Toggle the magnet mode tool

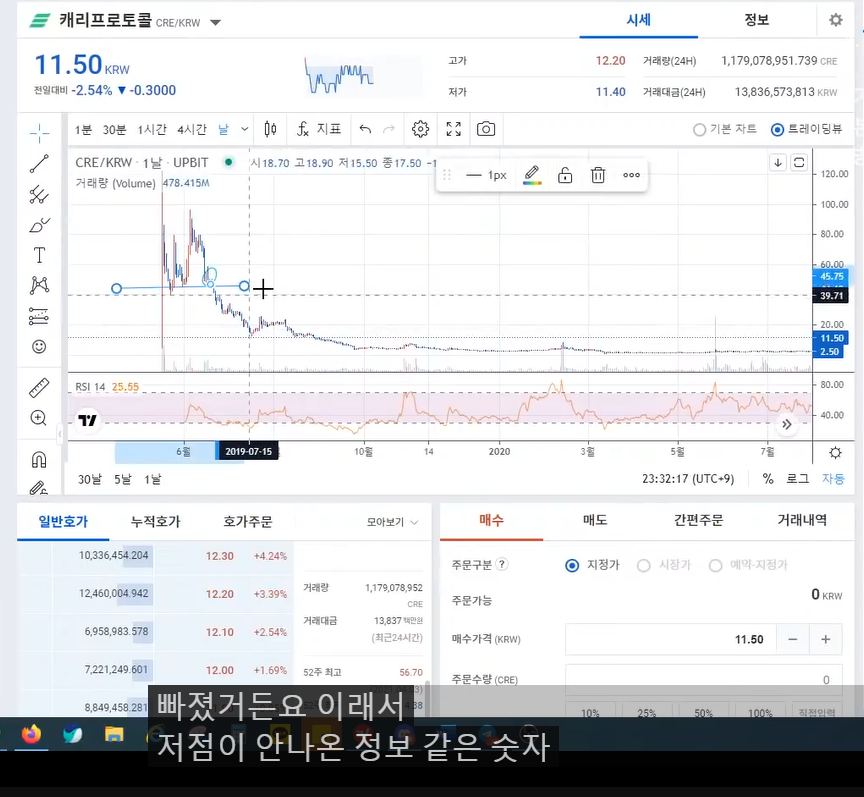39,460
